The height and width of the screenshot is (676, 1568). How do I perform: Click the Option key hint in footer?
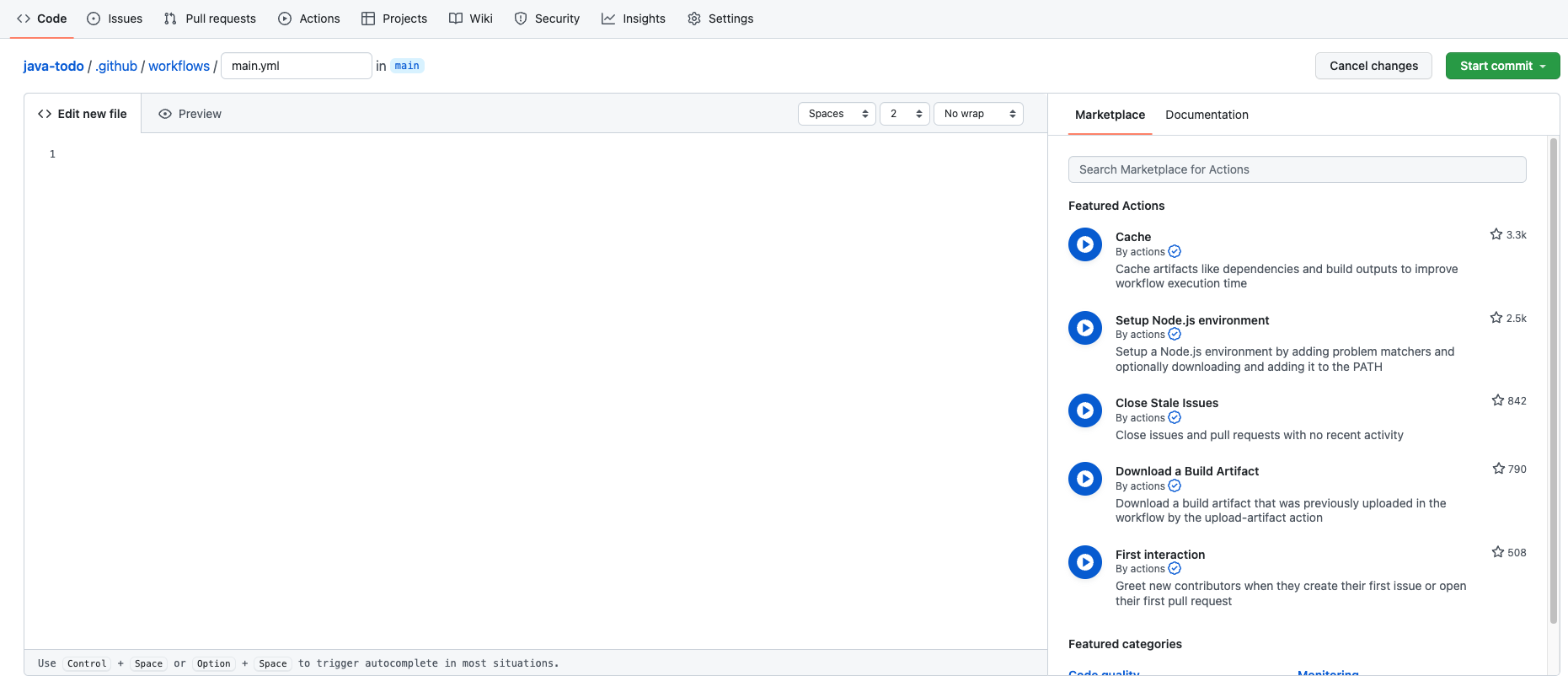[214, 663]
